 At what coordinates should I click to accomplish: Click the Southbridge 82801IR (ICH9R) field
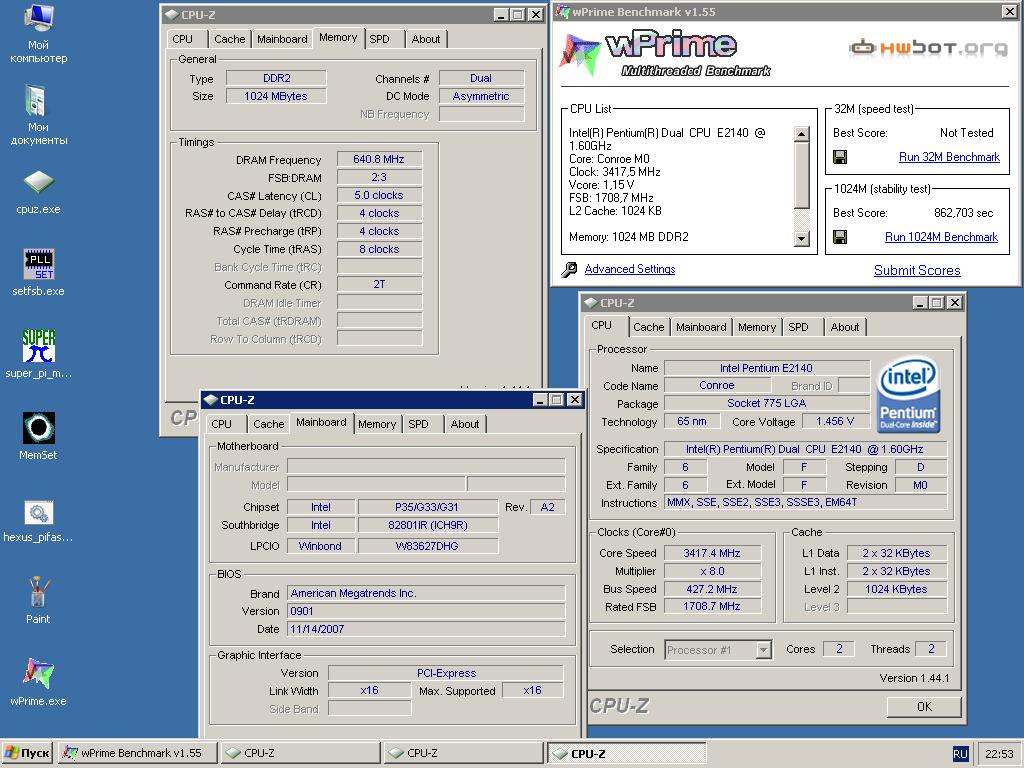(427, 525)
